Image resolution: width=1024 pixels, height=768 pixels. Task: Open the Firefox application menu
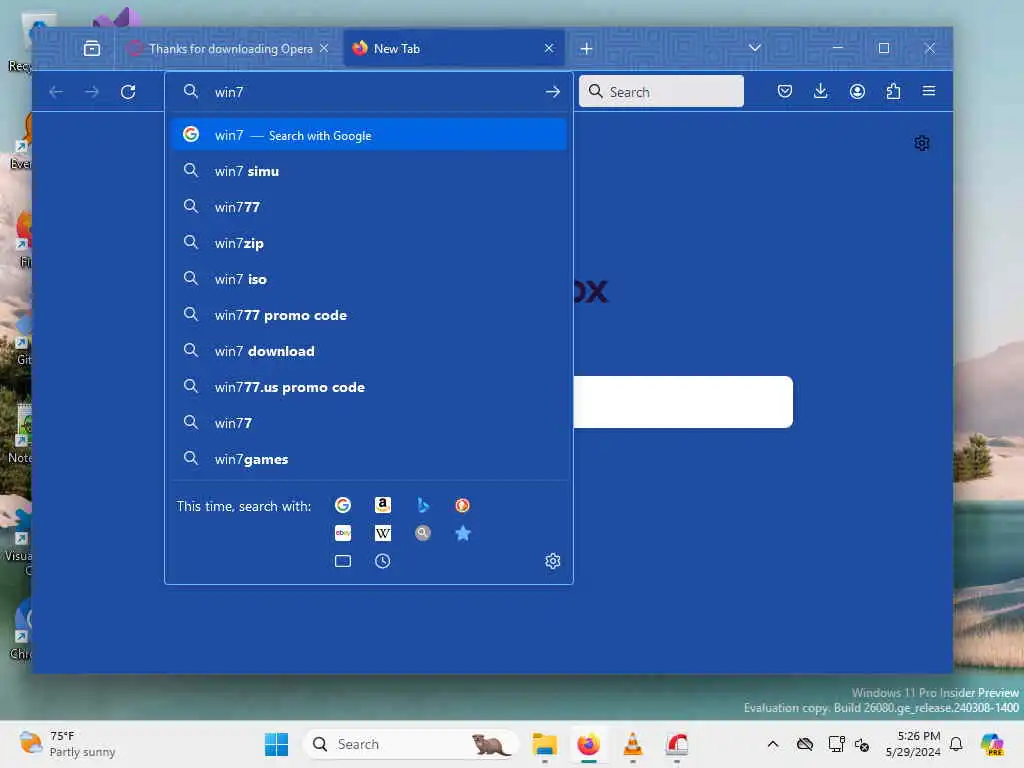(x=929, y=91)
